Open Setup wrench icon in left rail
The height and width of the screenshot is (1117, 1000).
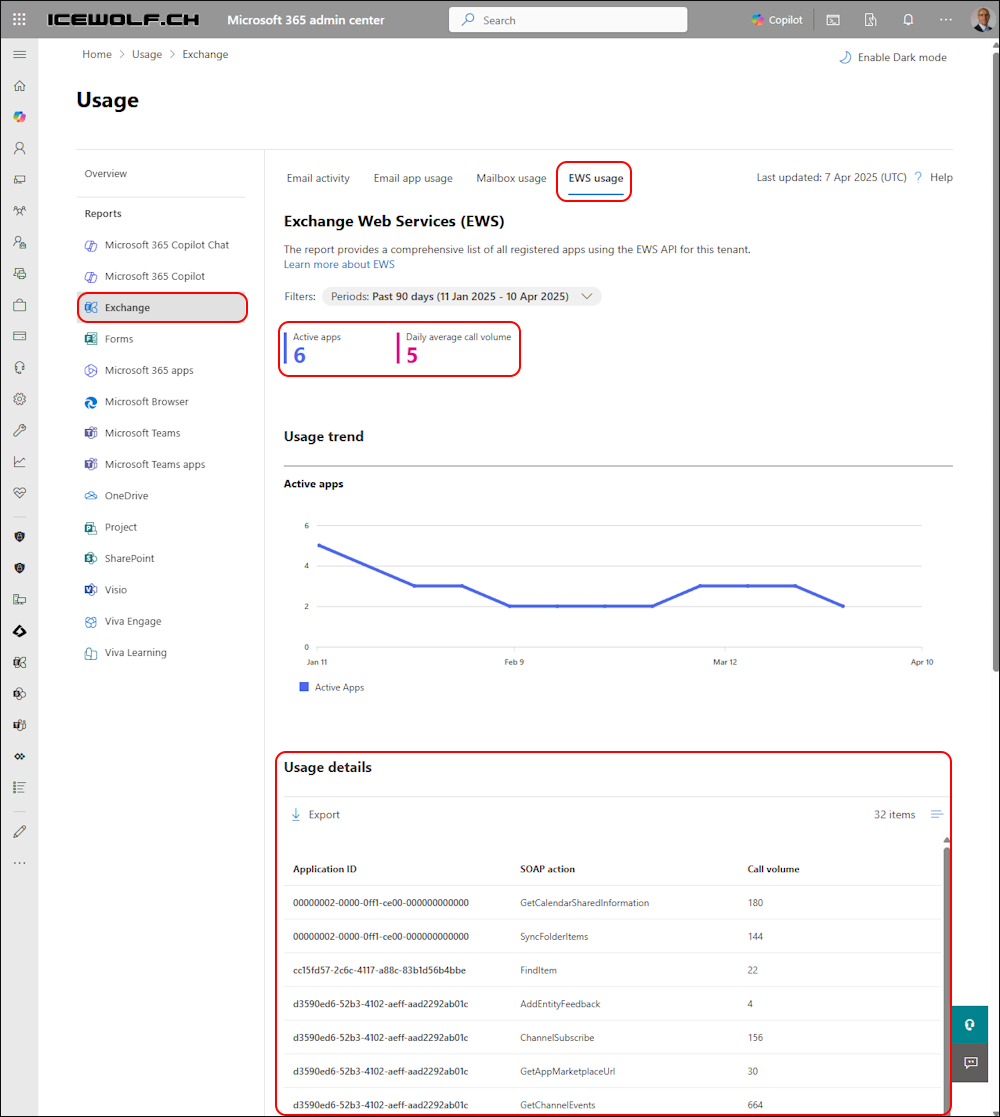point(19,430)
